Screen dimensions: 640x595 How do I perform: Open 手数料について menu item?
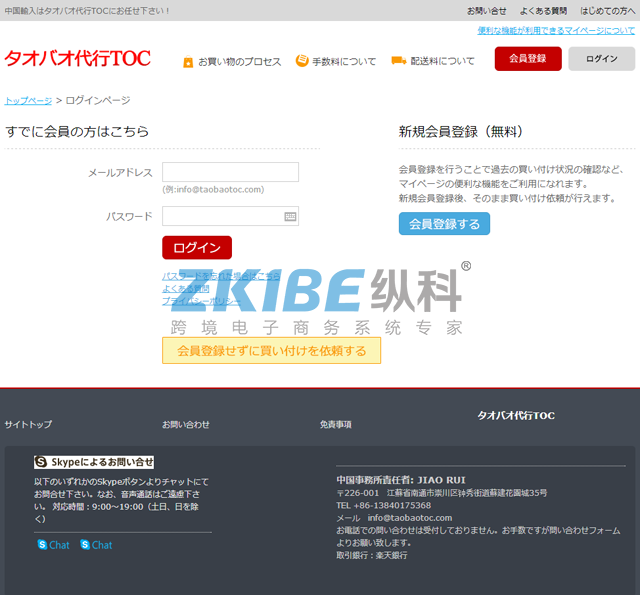click(344, 62)
